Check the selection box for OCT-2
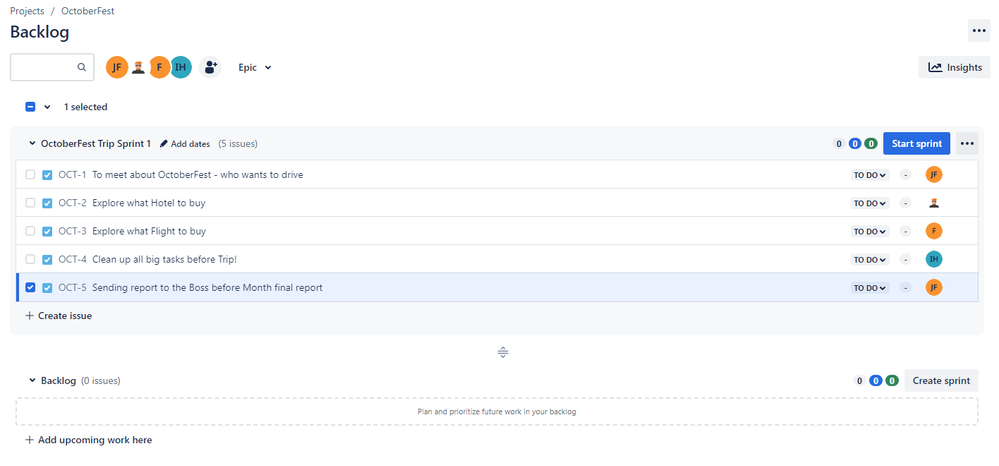Image resolution: width=999 pixels, height=466 pixels. click(30, 203)
